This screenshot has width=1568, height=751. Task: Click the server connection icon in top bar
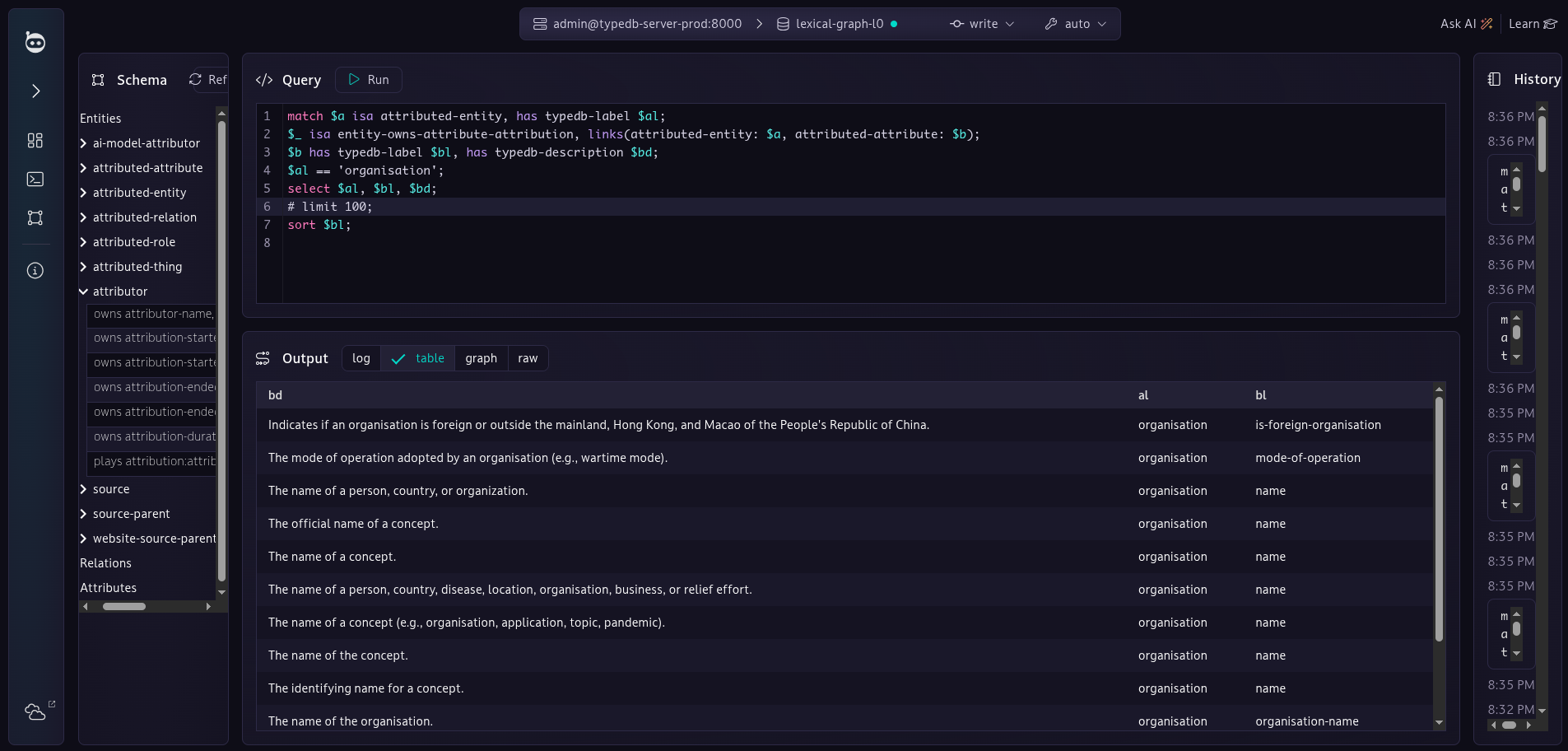[x=540, y=24]
